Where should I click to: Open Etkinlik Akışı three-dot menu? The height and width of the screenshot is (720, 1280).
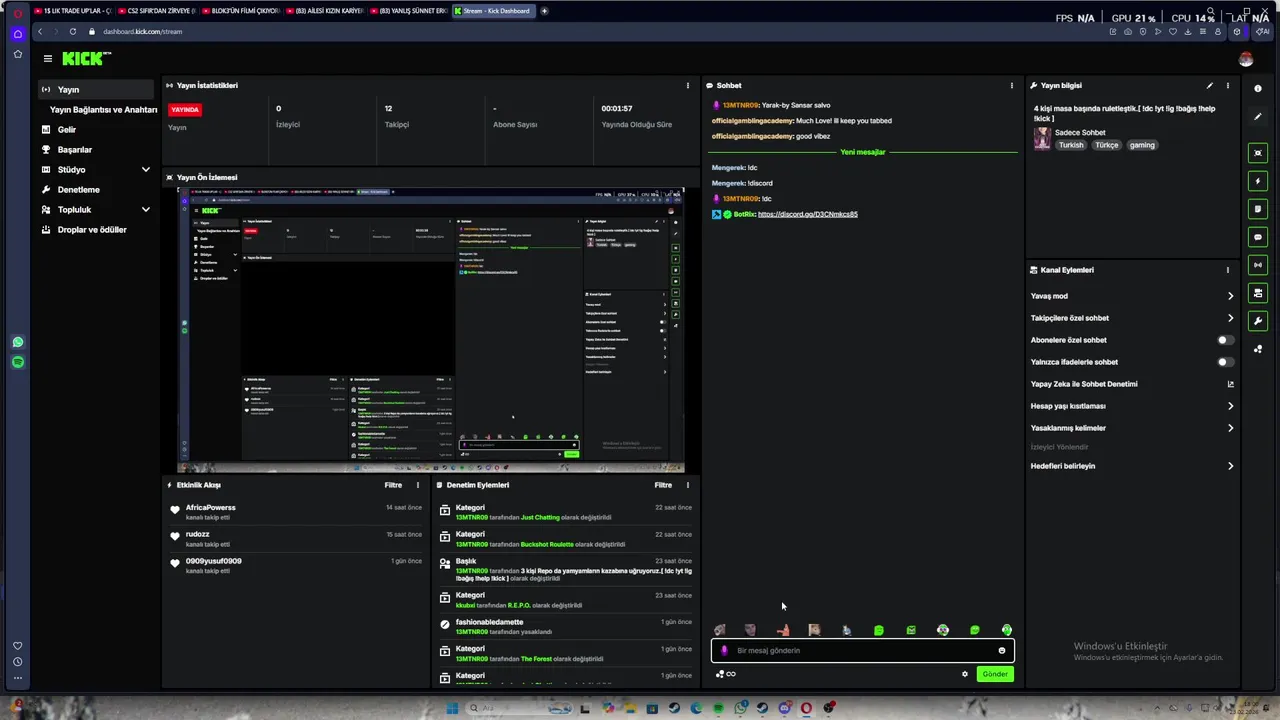tap(418, 485)
